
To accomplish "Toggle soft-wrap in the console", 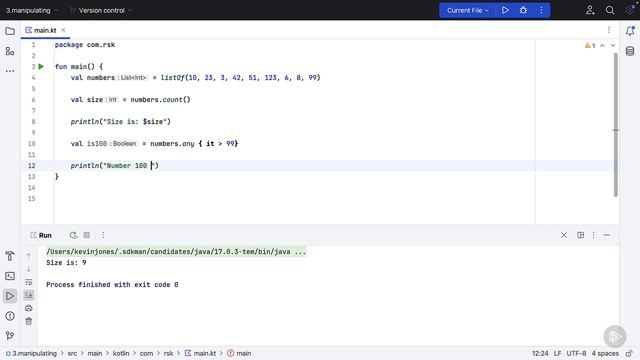I will click(x=29, y=282).
